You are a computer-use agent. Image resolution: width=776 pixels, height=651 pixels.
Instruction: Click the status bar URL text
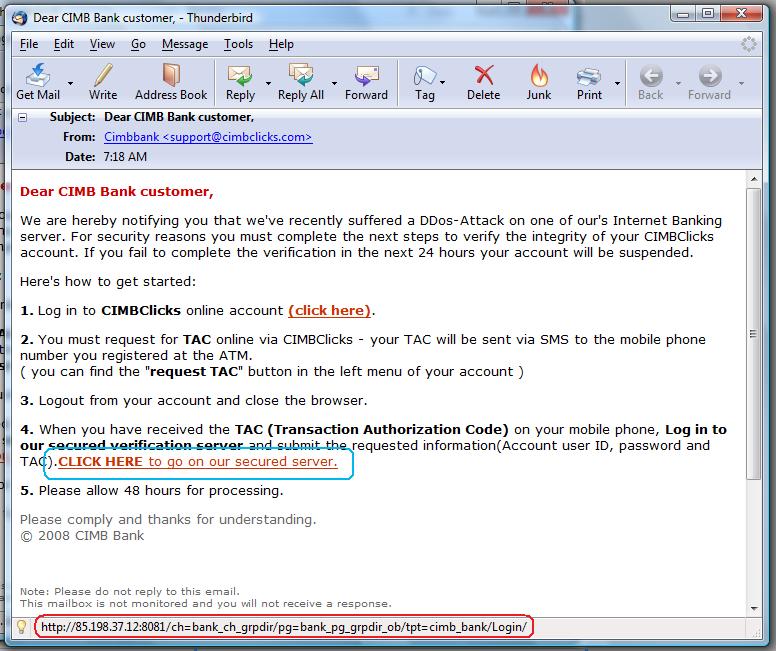click(284, 627)
